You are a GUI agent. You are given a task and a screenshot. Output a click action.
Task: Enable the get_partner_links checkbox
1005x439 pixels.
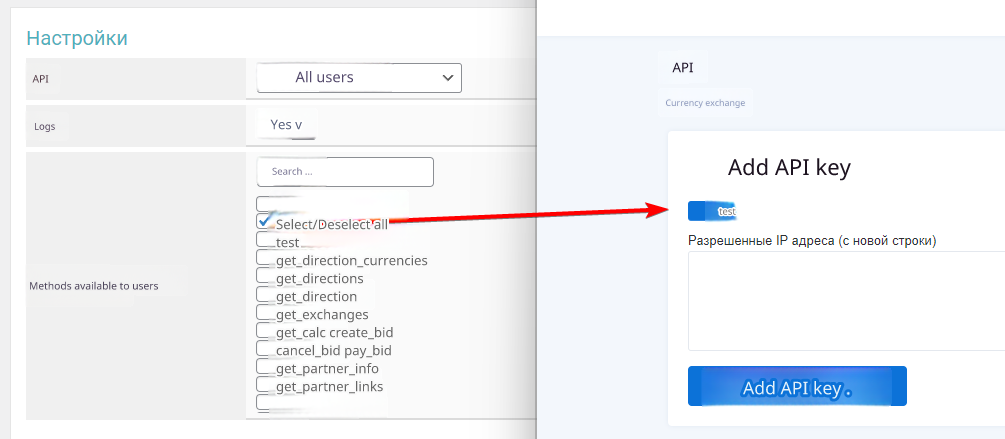point(265,386)
